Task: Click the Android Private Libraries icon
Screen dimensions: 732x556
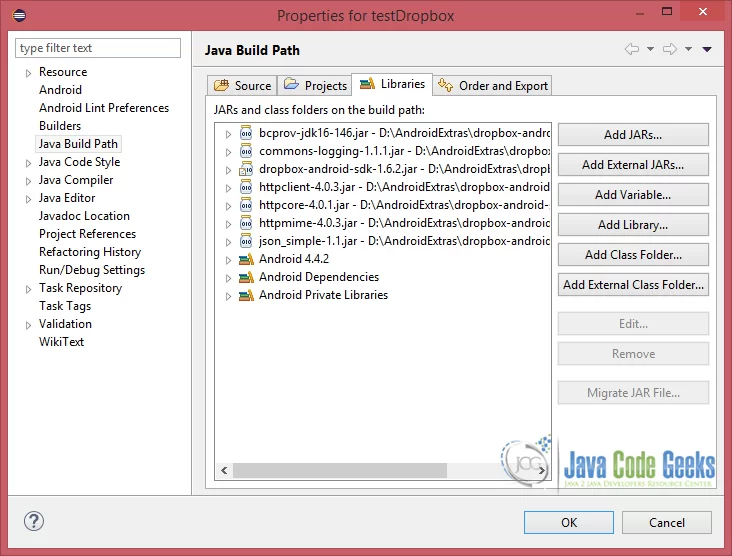Action: 246,295
